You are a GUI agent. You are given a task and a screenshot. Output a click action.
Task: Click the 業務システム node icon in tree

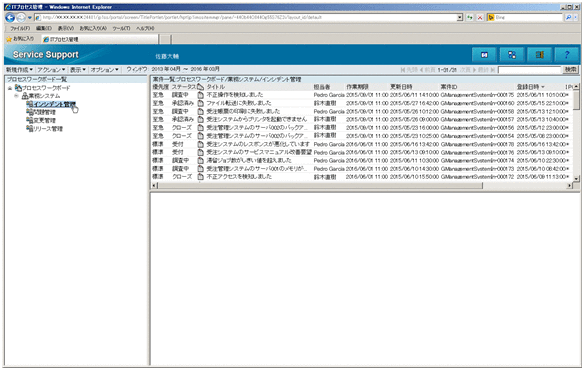point(25,96)
